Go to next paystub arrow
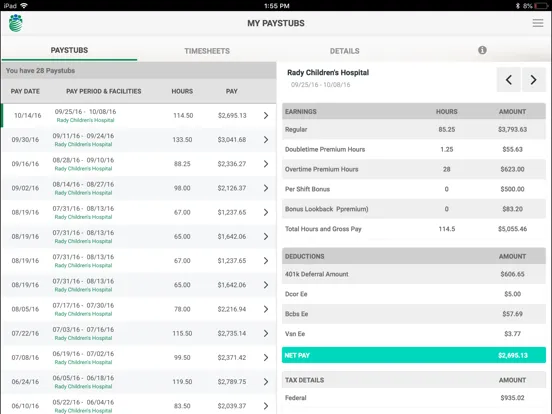The image size is (552, 414). [x=534, y=80]
